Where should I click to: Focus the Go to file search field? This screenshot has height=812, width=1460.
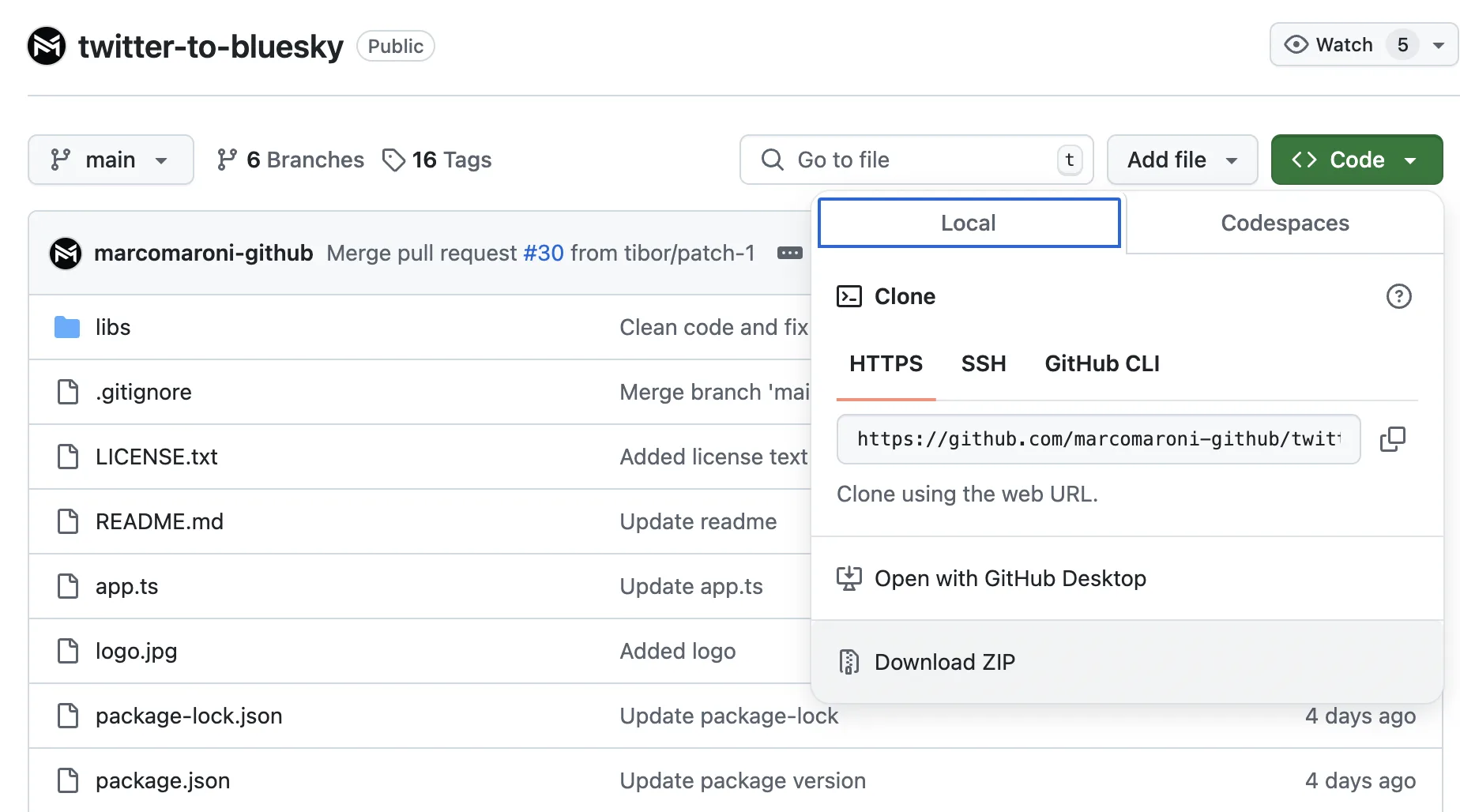[916, 160]
